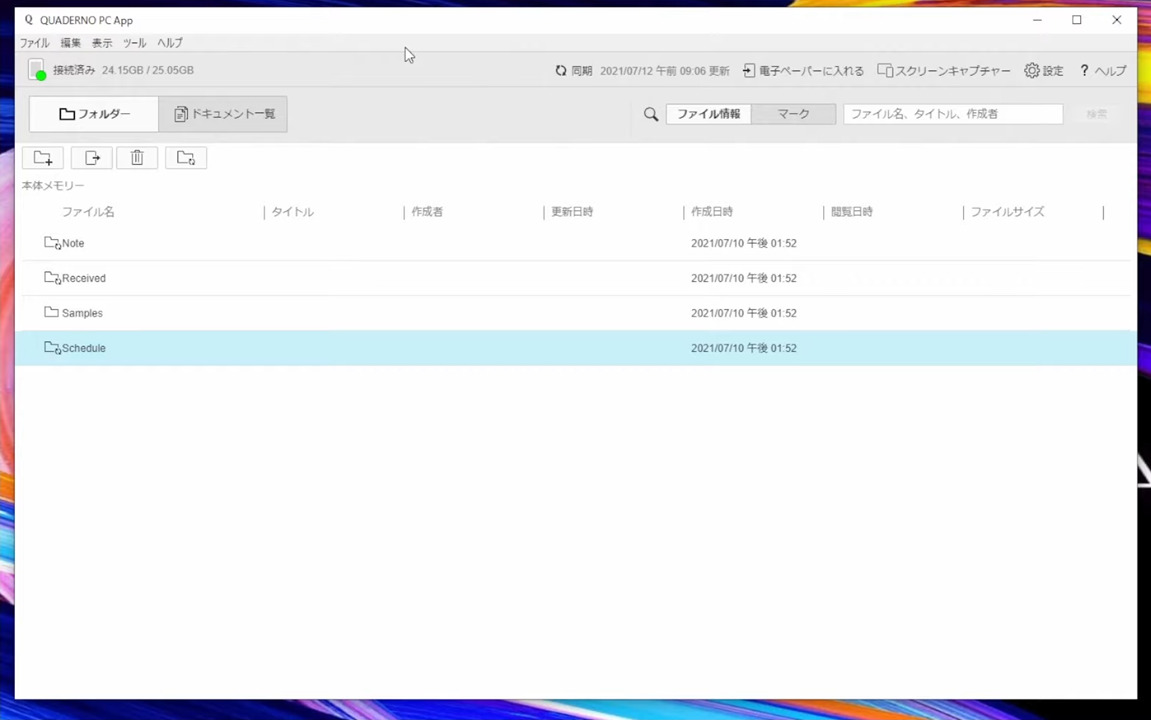The width and height of the screenshot is (1151, 720).
Task: Sort by 閲覧日時 column header
Action: point(852,211)
